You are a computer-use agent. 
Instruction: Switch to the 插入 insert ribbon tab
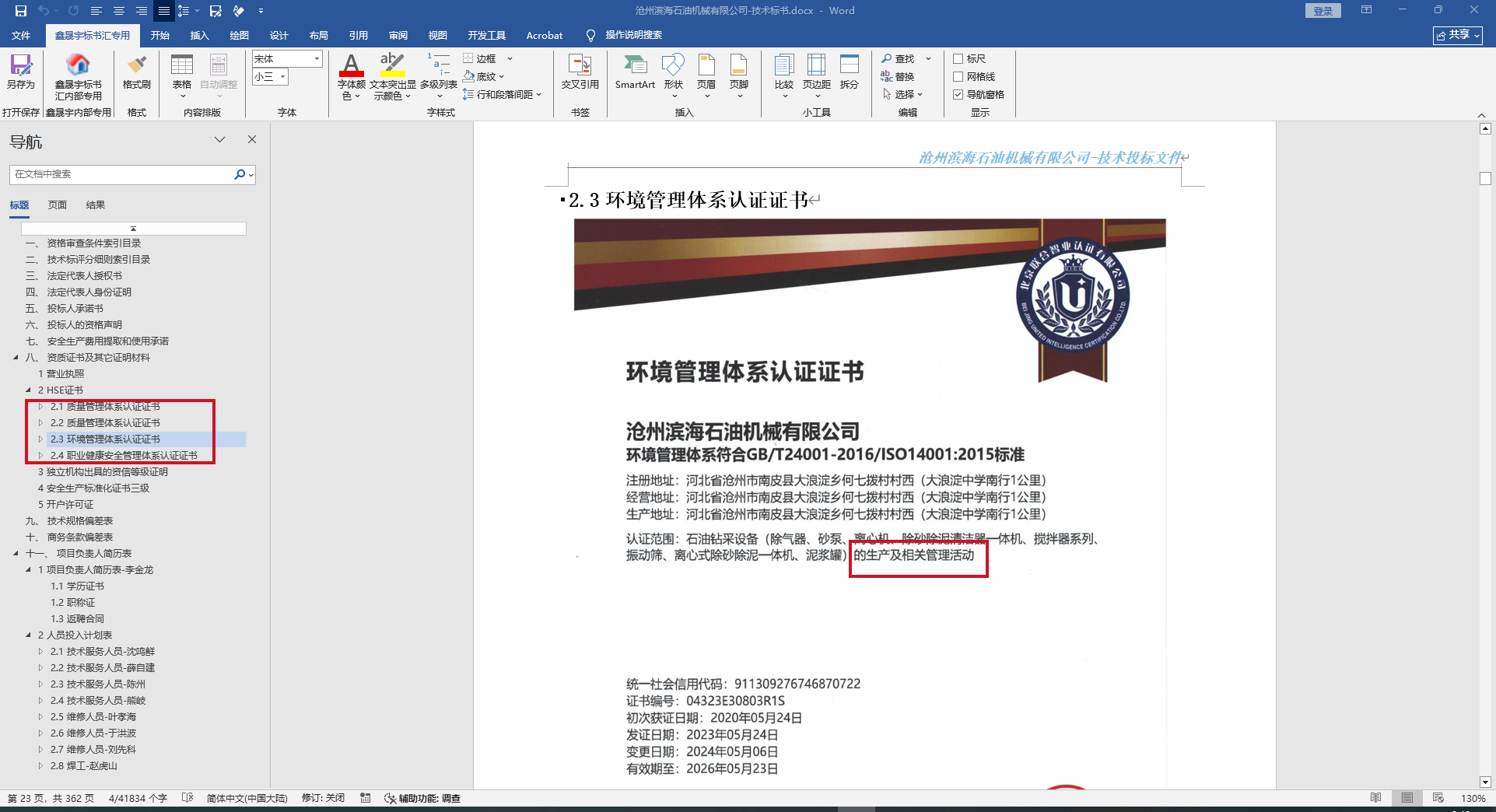click(200, 35)
